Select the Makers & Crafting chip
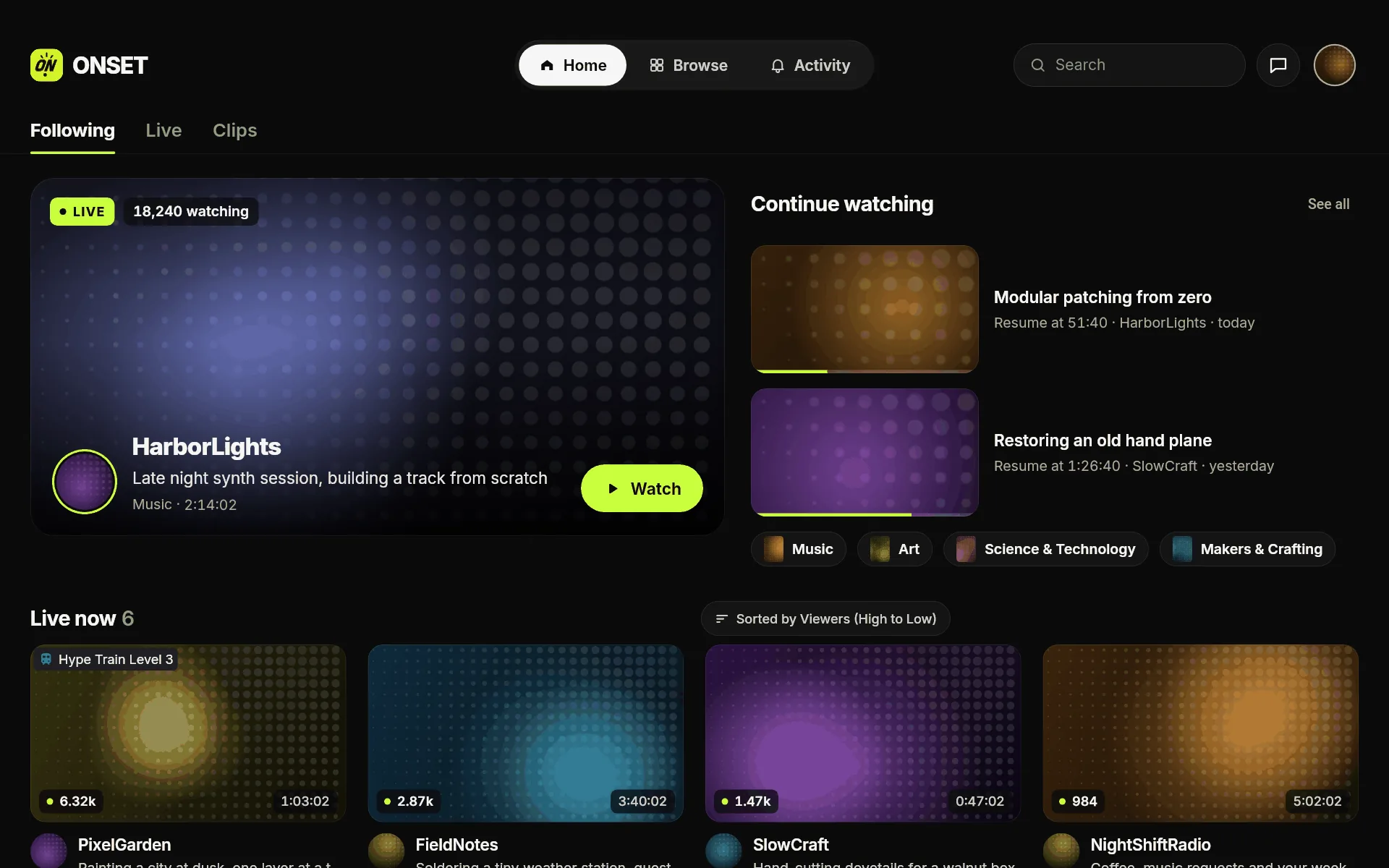The height and width of the screenshot is (868, 1389). coord(1248,550)
